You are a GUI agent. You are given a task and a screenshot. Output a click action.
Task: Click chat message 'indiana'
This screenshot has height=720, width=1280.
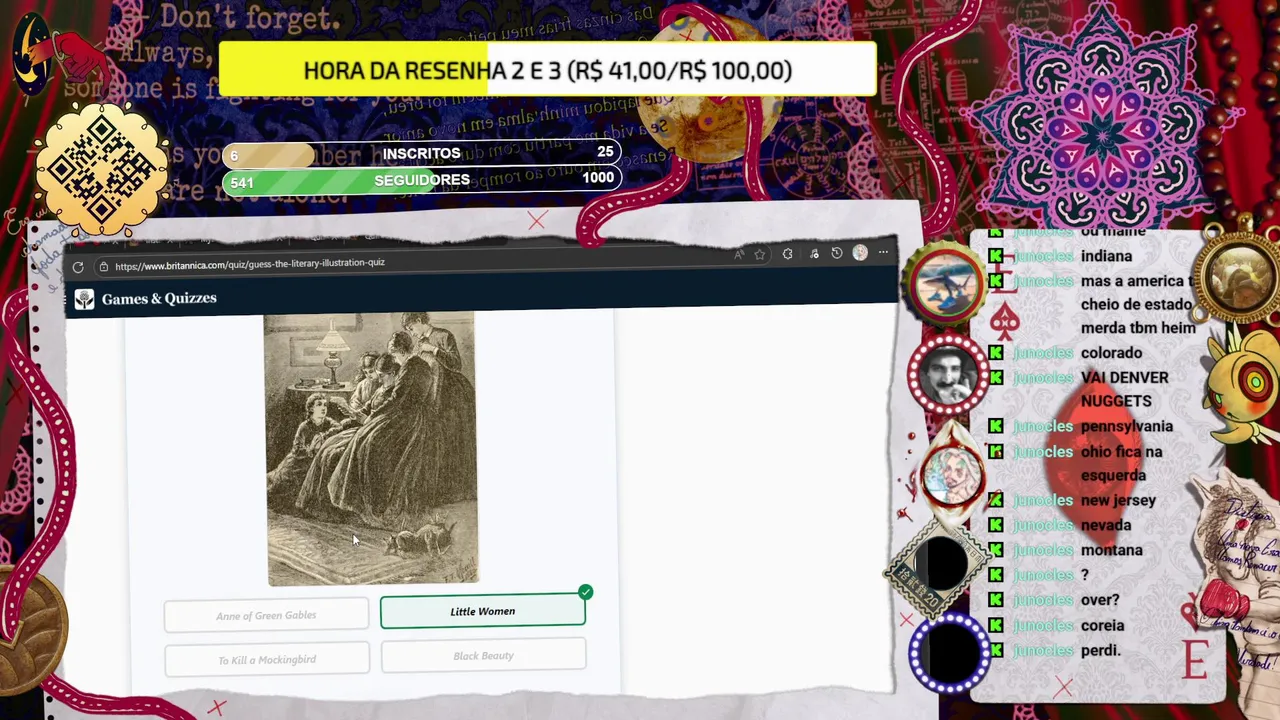pos(1106,256)
